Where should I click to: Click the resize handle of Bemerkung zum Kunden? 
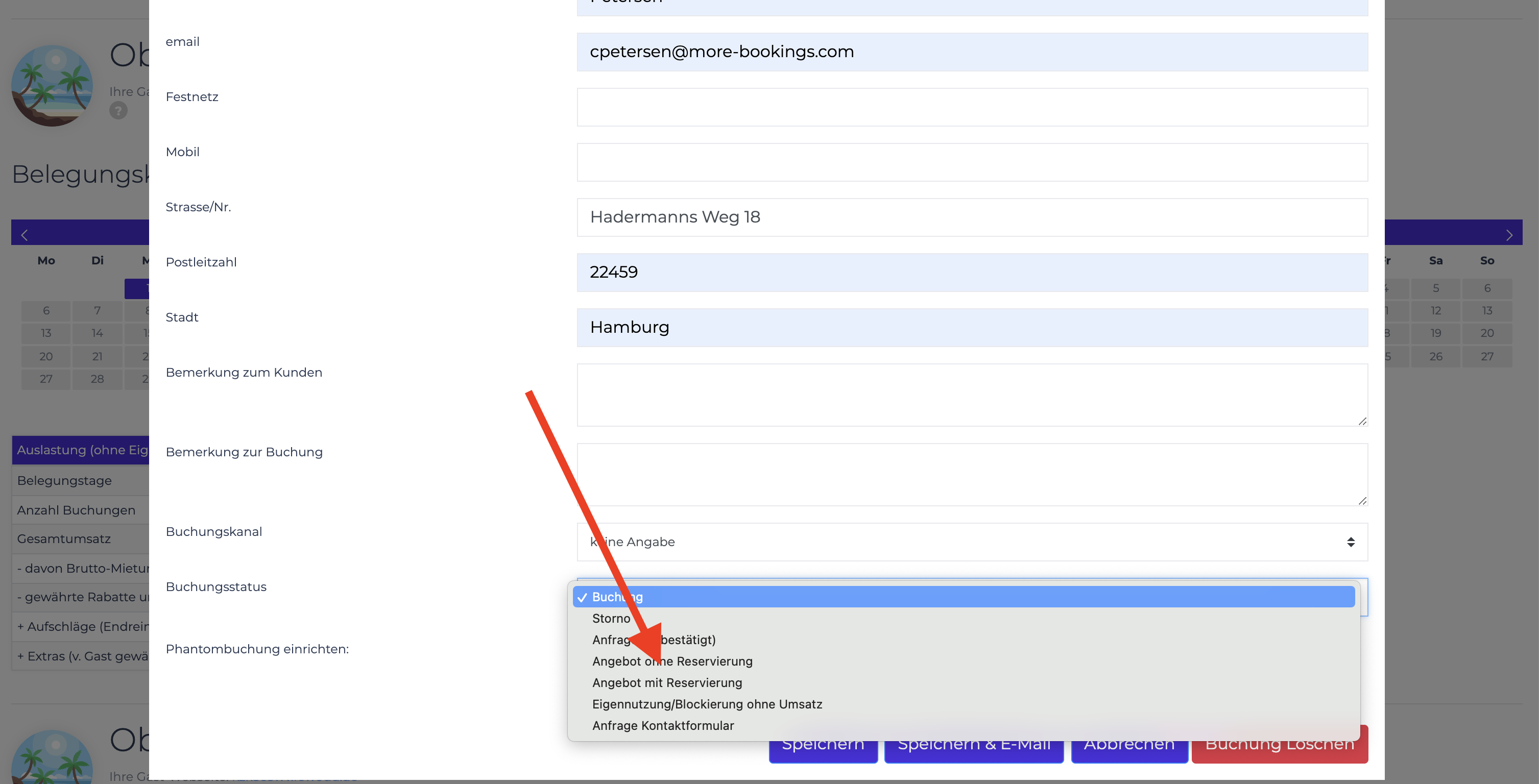pos(1362,421)
